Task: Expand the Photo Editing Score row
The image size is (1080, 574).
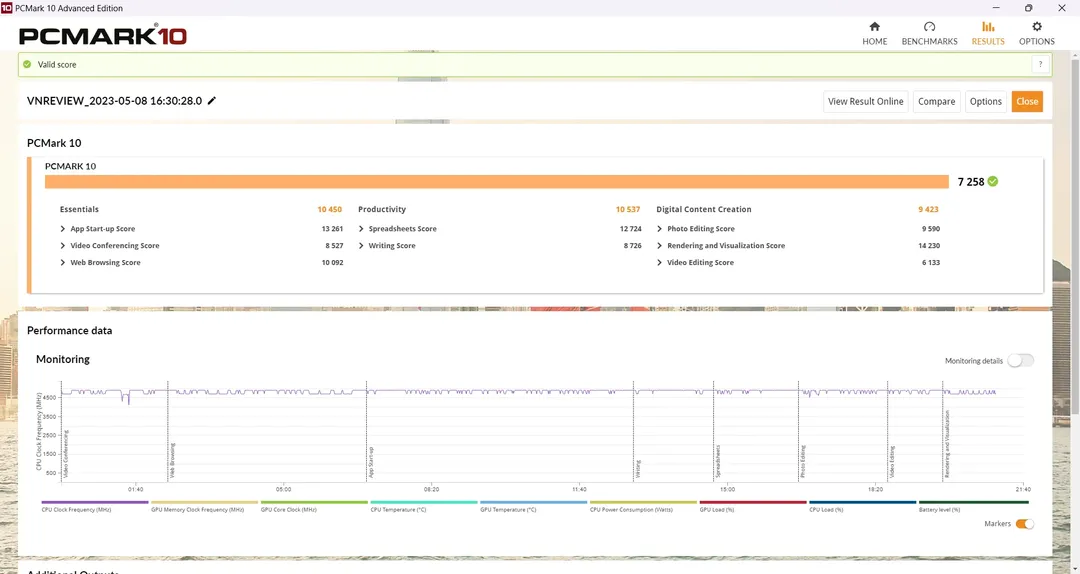Action: pyautogui.click(x=660, y=229)
